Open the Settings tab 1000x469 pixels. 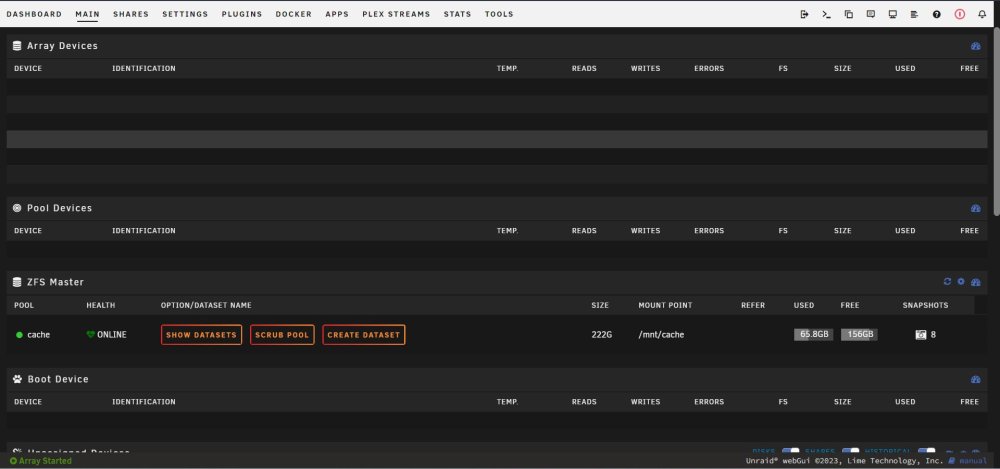click(x=185, y=14)
